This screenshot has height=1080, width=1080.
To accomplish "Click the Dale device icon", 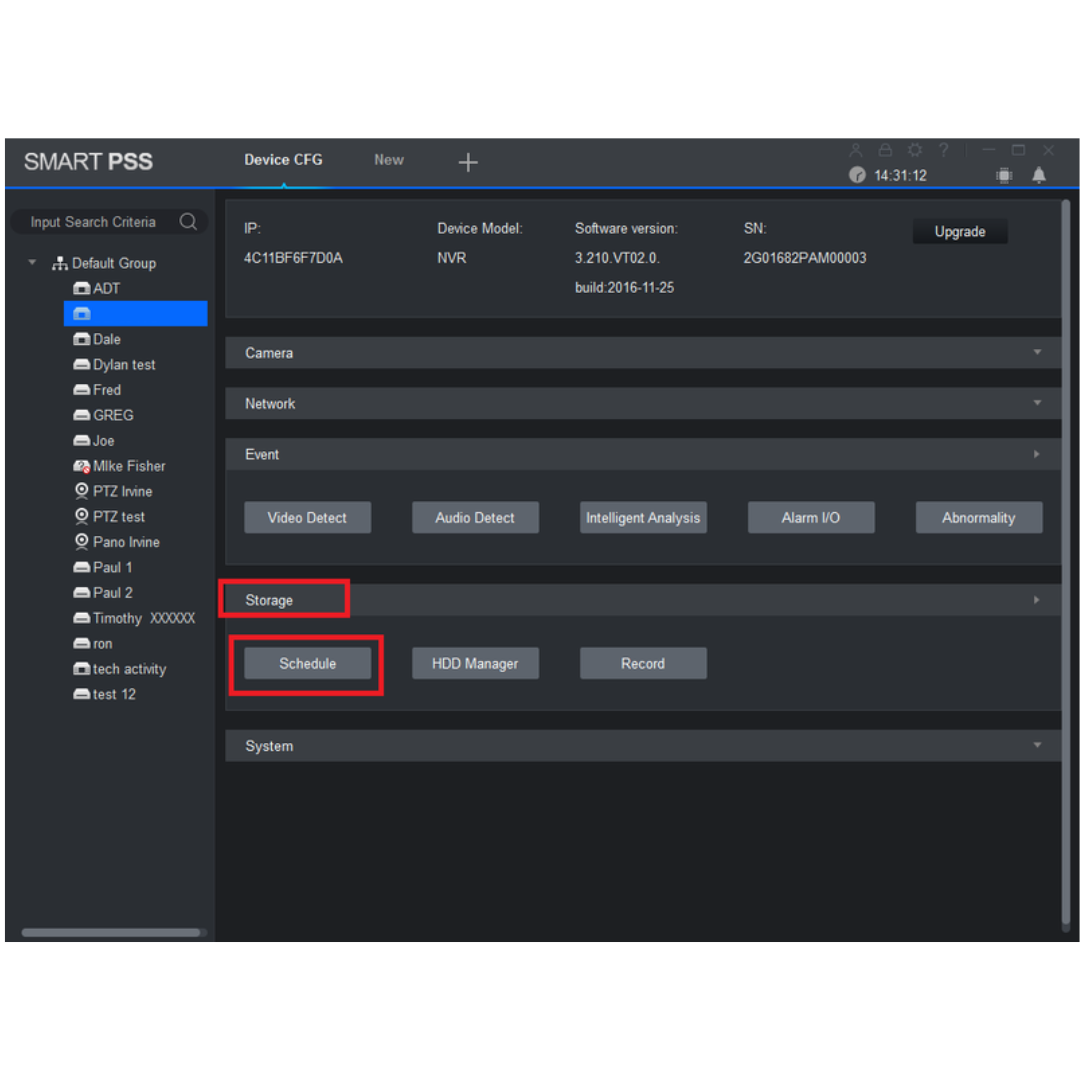I will pyautogui.click(x=81, y=339).
